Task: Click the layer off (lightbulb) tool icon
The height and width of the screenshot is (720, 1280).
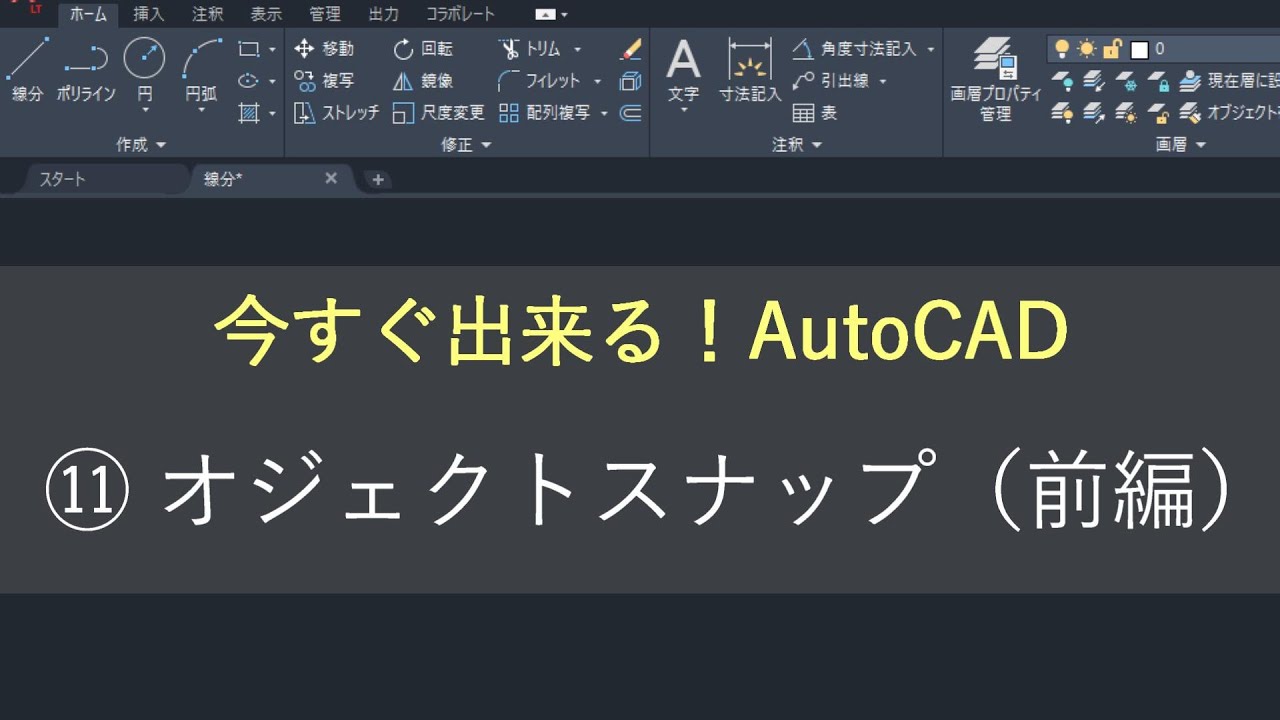Action: pos(1063,81)
